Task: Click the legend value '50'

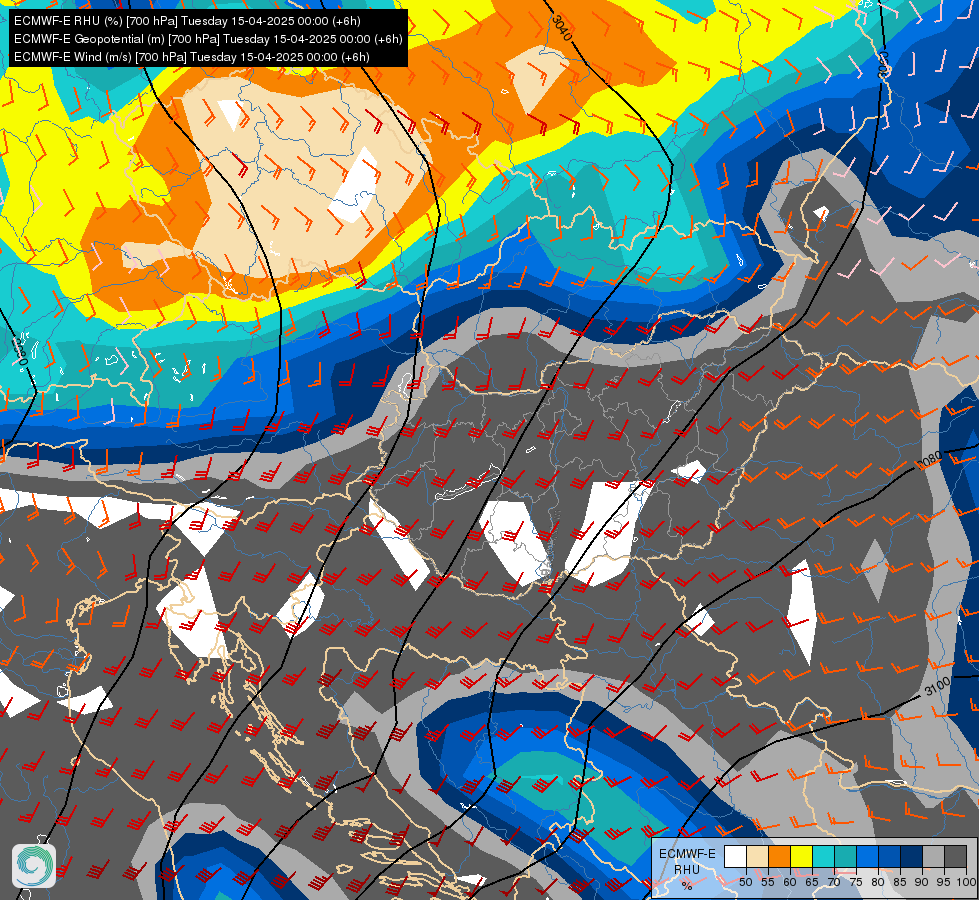Action: click(746, 882)
